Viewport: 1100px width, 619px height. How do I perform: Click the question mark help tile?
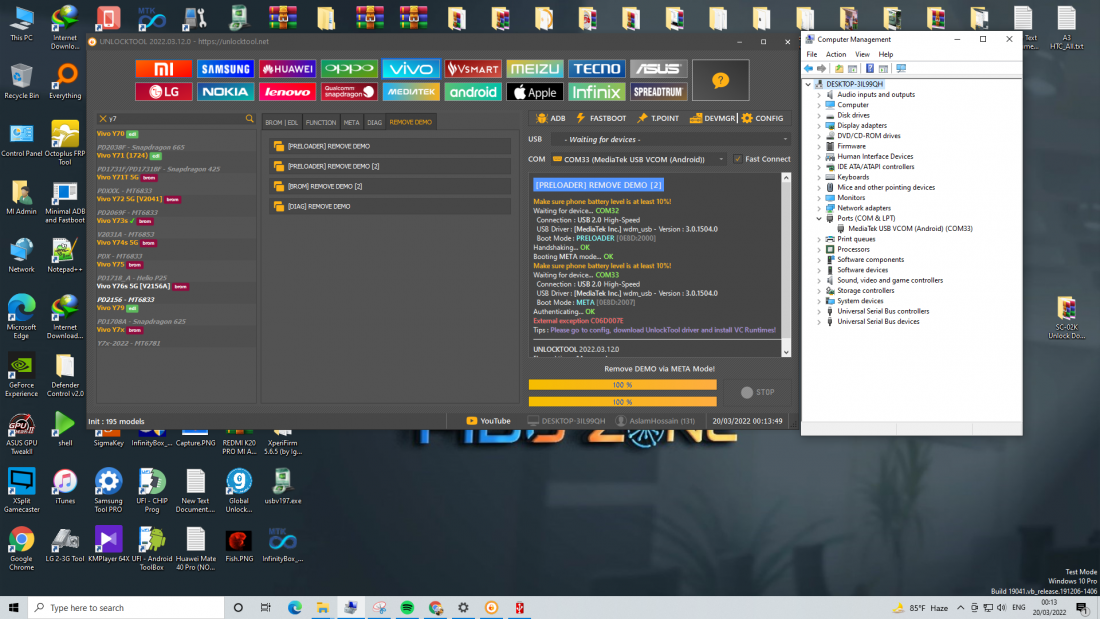(720, 80)
